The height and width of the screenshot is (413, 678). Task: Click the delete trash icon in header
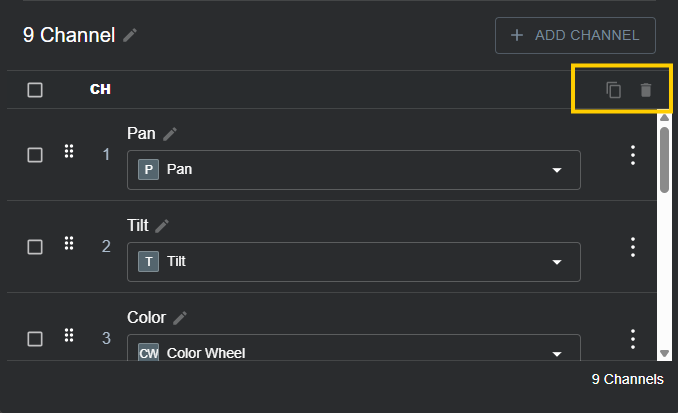pos(646,90)
